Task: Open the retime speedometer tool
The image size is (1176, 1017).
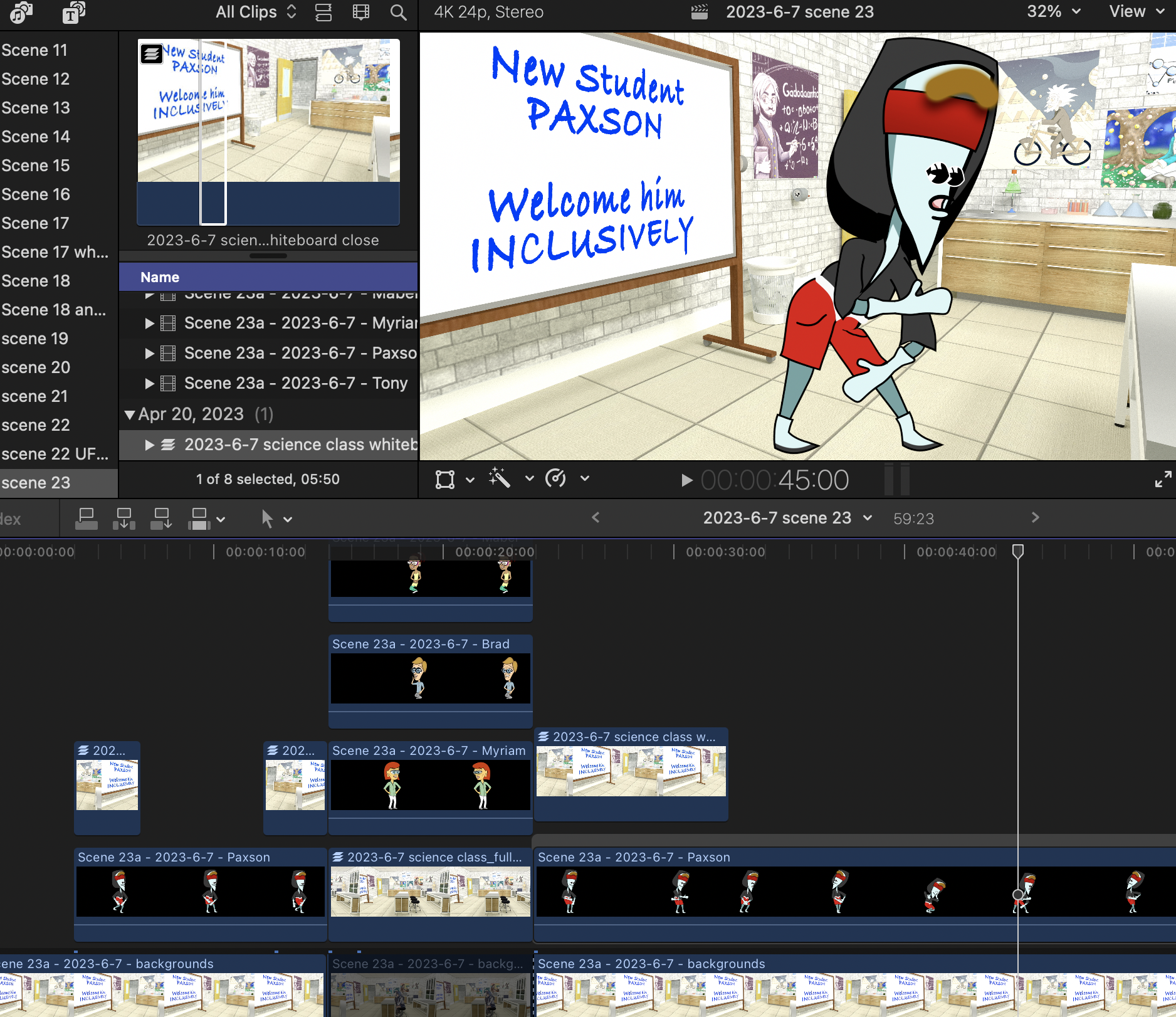Action: [x=555, y=478]
